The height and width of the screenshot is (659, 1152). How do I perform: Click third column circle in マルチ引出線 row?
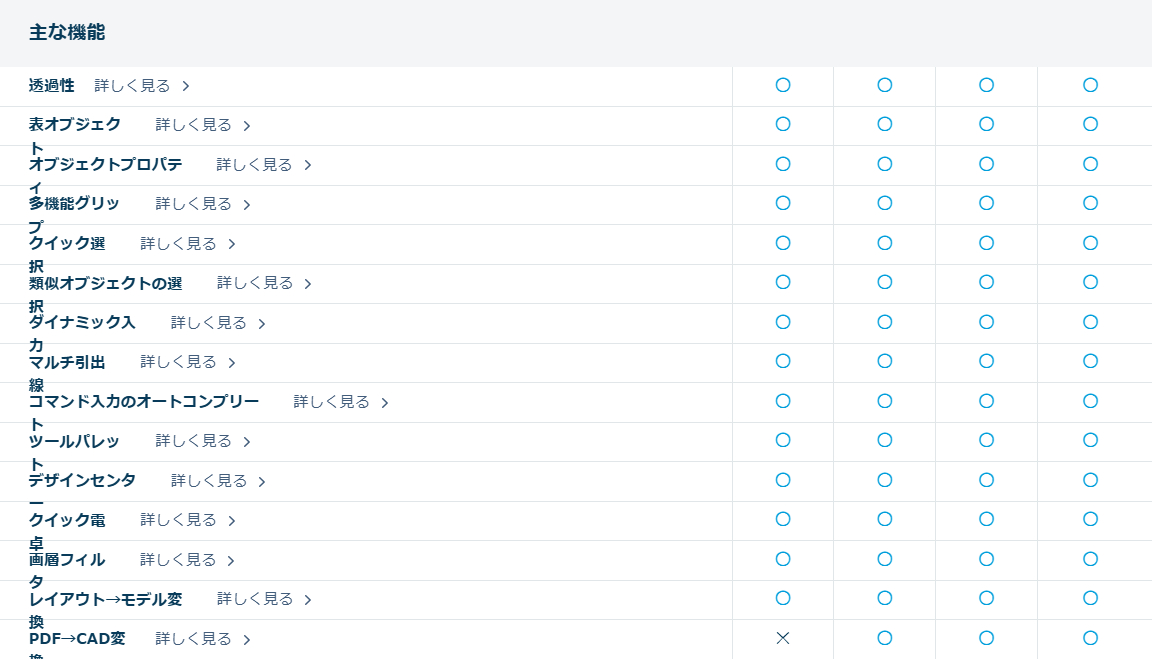coord(986,361)
